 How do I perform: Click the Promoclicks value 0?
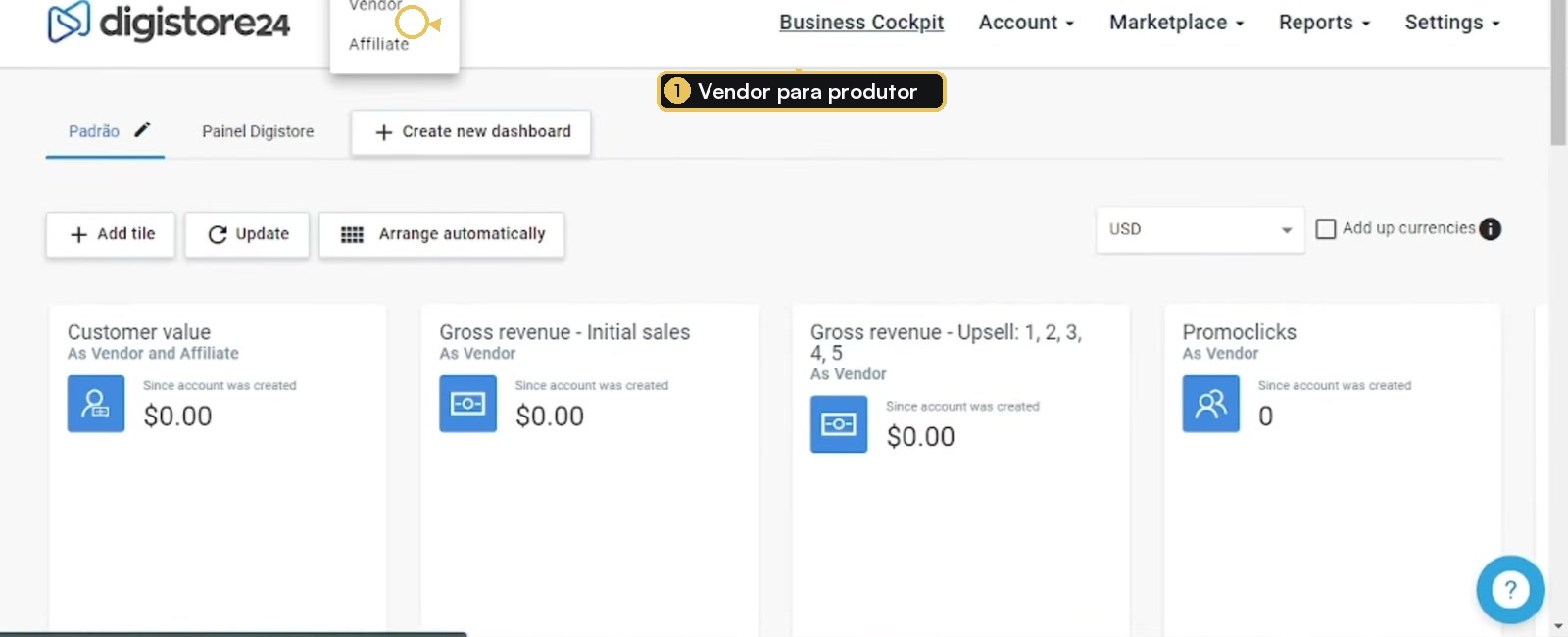pos(1266,416)
